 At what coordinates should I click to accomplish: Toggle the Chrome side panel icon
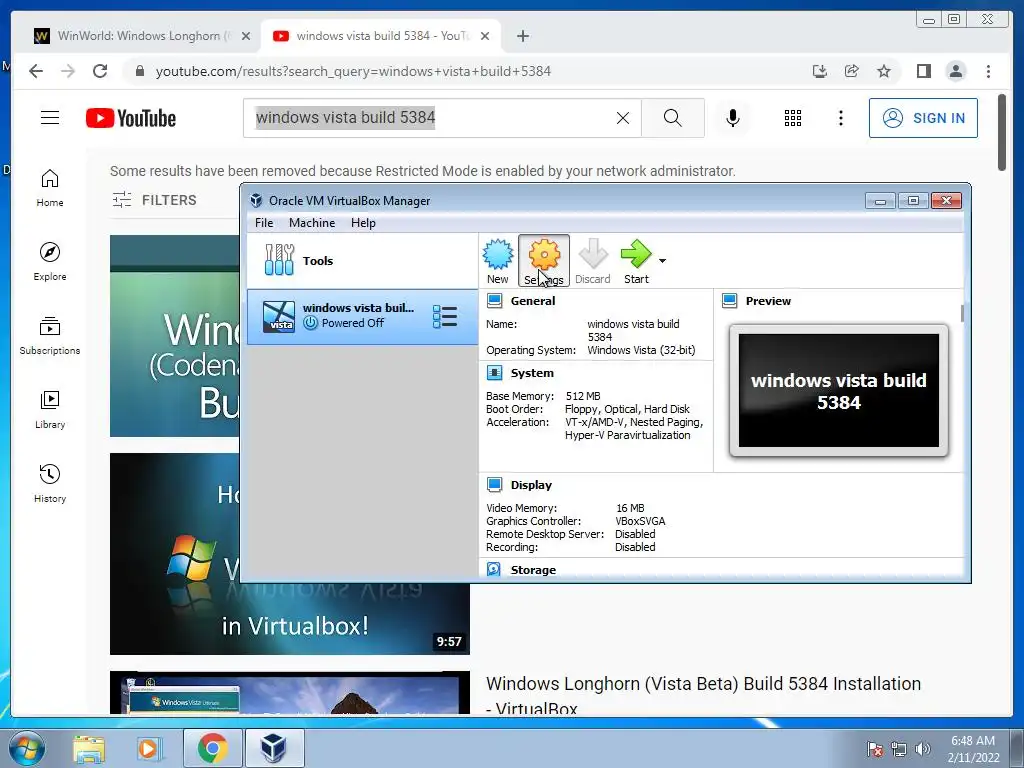(x=923, y=71)
